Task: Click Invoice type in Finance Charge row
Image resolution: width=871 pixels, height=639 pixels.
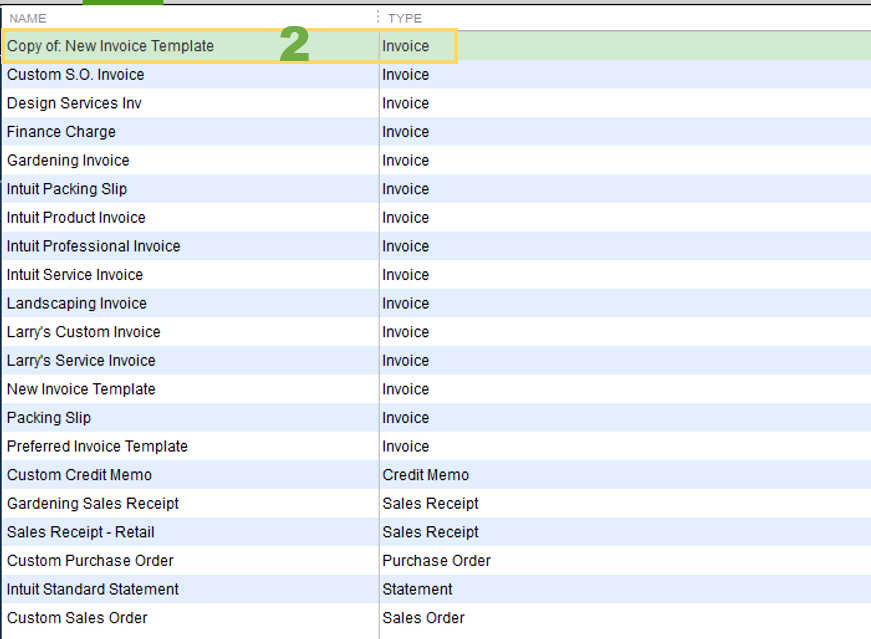Action: (406, 132)
